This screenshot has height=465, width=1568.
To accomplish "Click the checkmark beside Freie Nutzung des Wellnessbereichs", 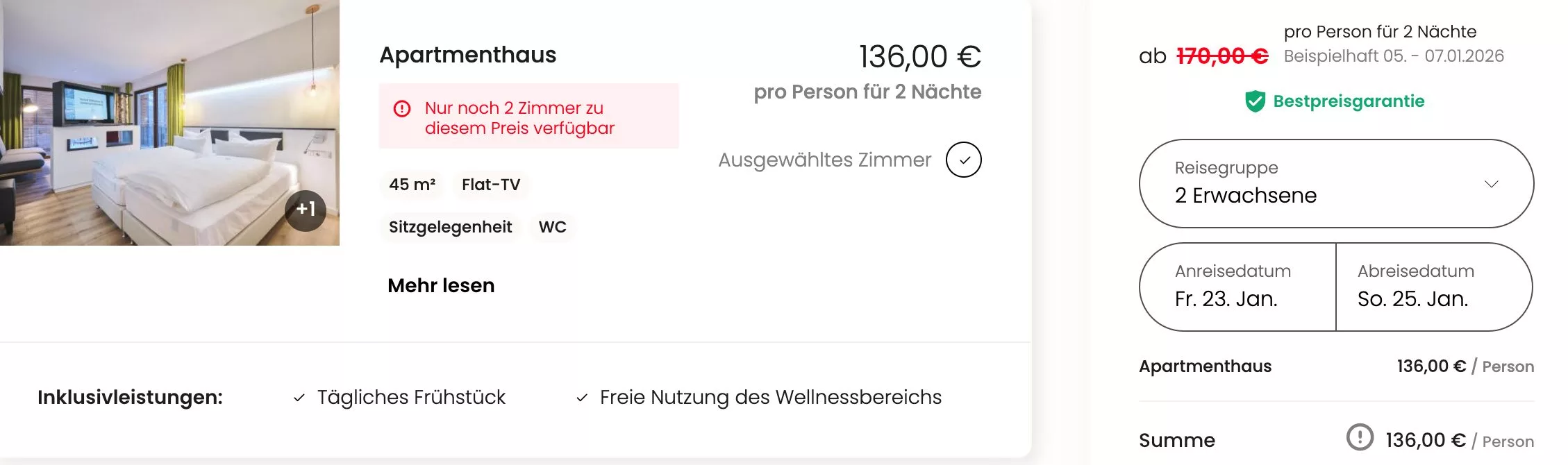I will coord(582,398).
